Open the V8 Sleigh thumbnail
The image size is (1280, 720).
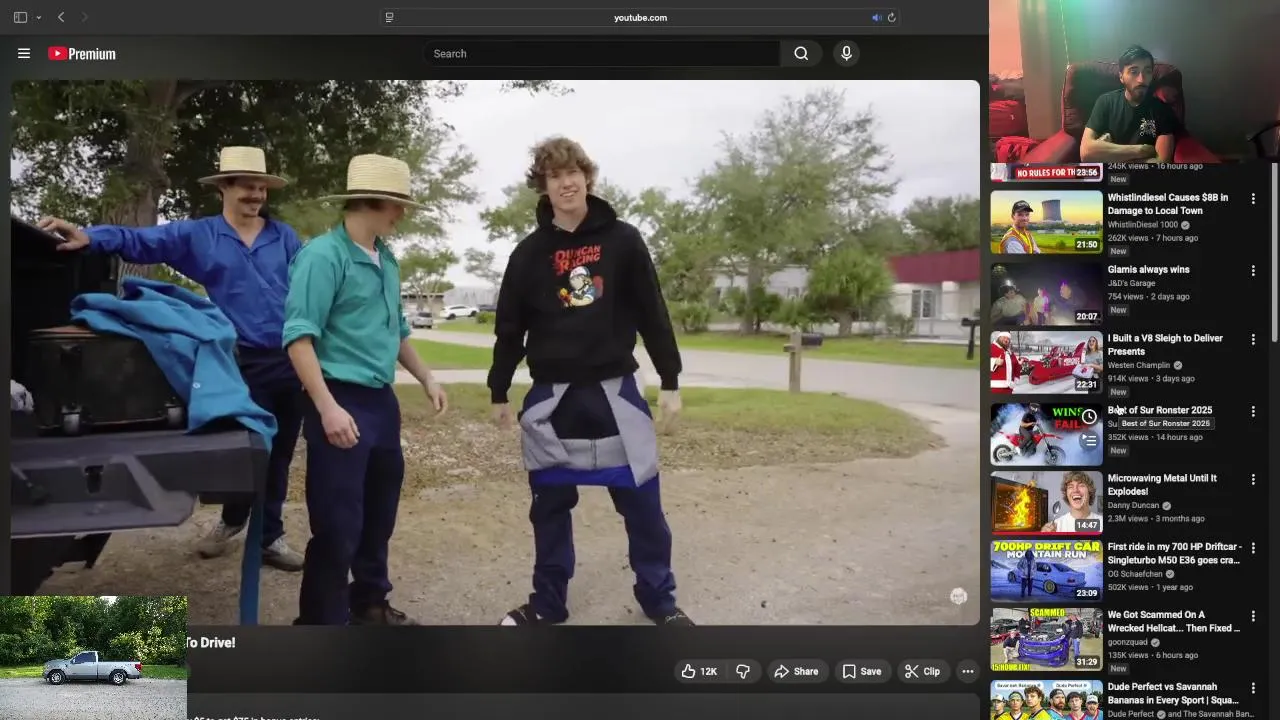coord(1046,363)
